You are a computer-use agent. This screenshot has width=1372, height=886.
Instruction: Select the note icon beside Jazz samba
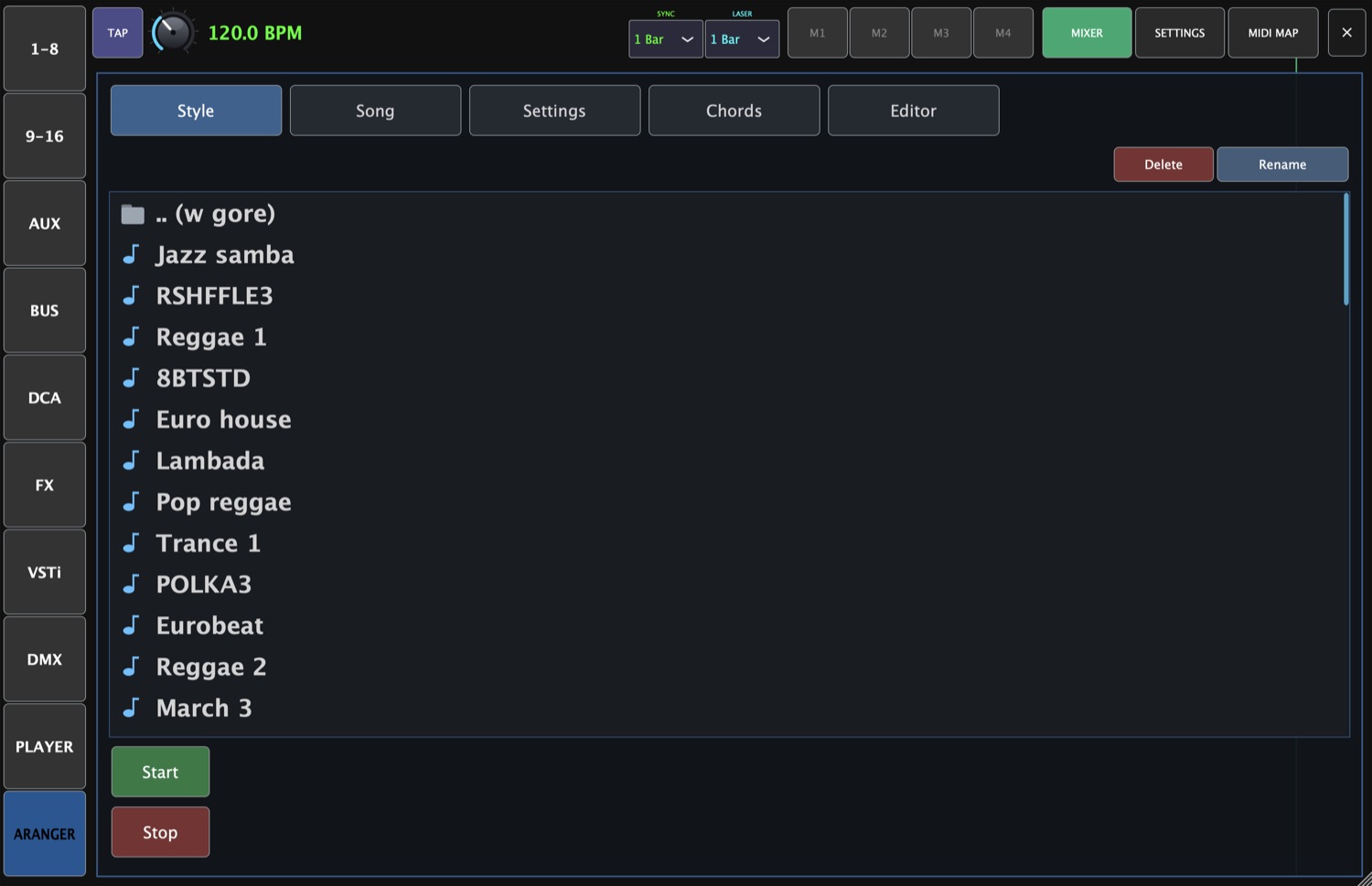coord(132,254)
